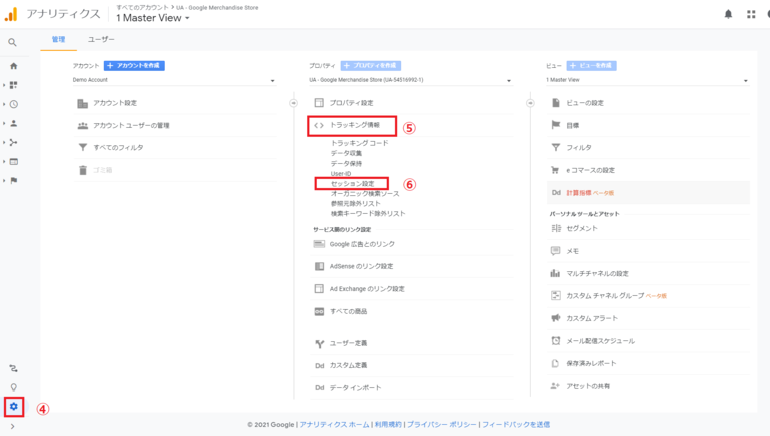The image size is (770, 436).
Task: Expand the left sidebar with bottom arrow
Action: click(x=13, y=427)
